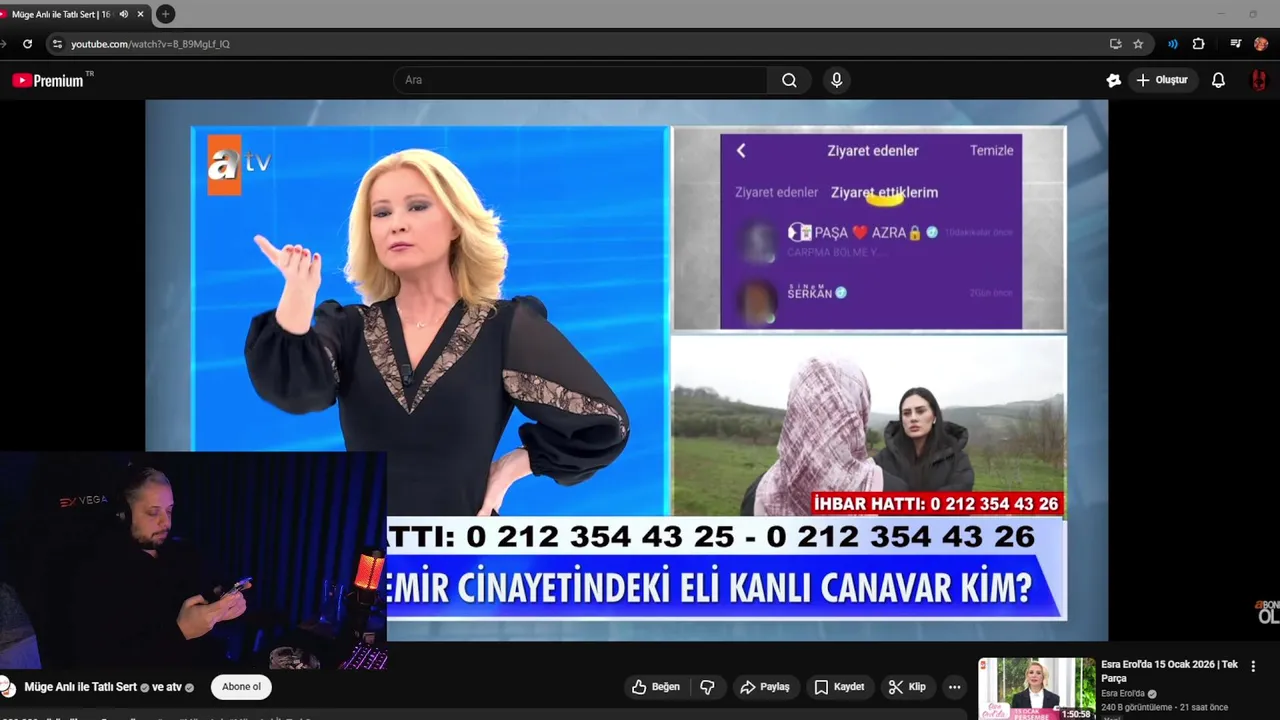
Task: Focus the youtube.com address bar URL
Action: tap(150, 44)
